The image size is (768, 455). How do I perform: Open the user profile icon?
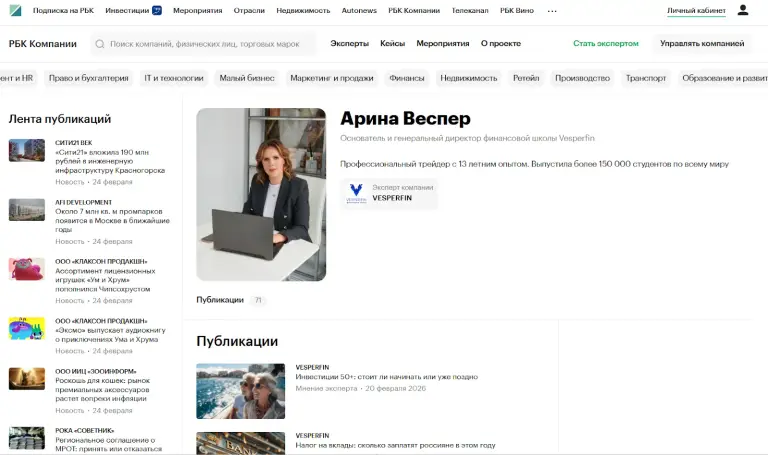(x=743, y=10)
